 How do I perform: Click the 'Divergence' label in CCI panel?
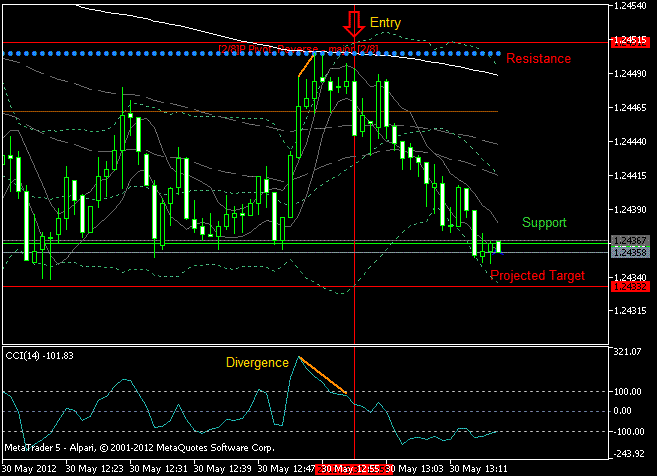[257, 362]
